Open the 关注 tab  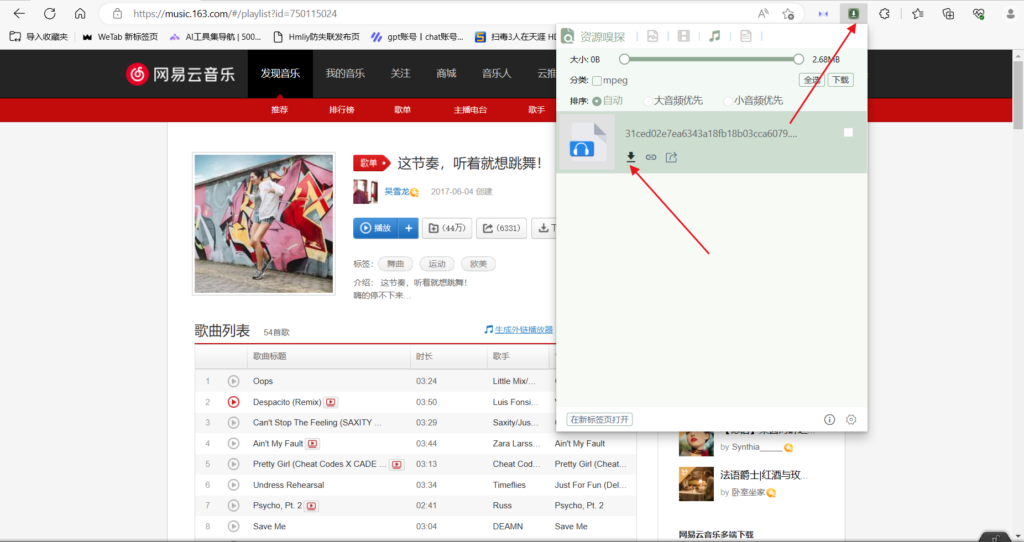pos(400,74)
